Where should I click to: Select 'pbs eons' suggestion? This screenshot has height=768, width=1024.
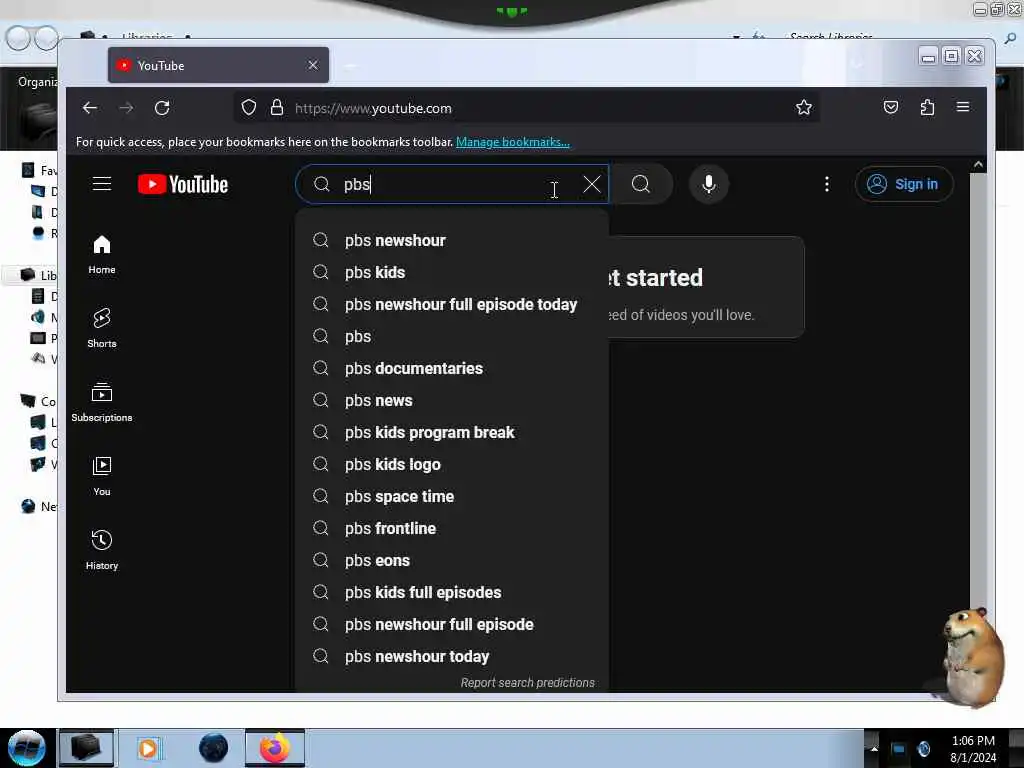[x=452, y=560]
